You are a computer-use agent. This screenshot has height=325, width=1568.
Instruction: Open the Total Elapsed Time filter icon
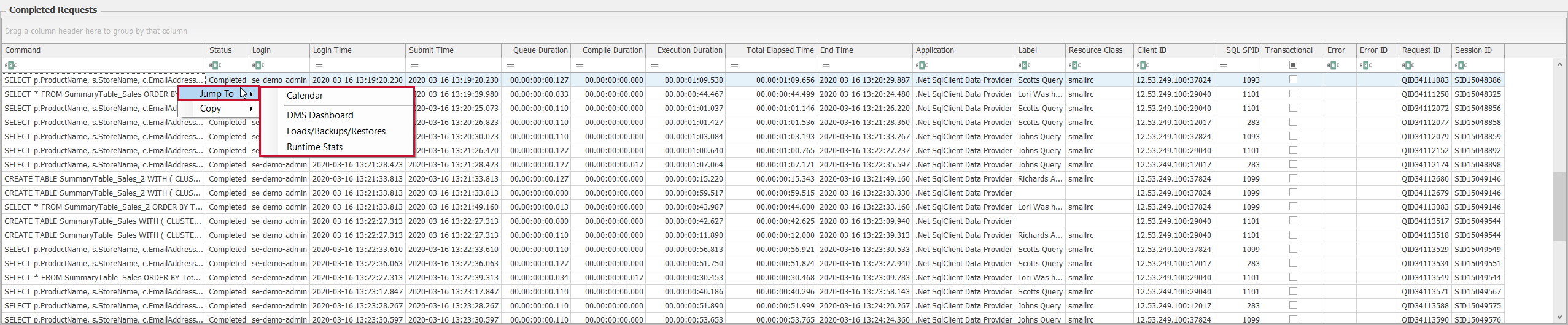pyautogui.click(x=735, y=65)
